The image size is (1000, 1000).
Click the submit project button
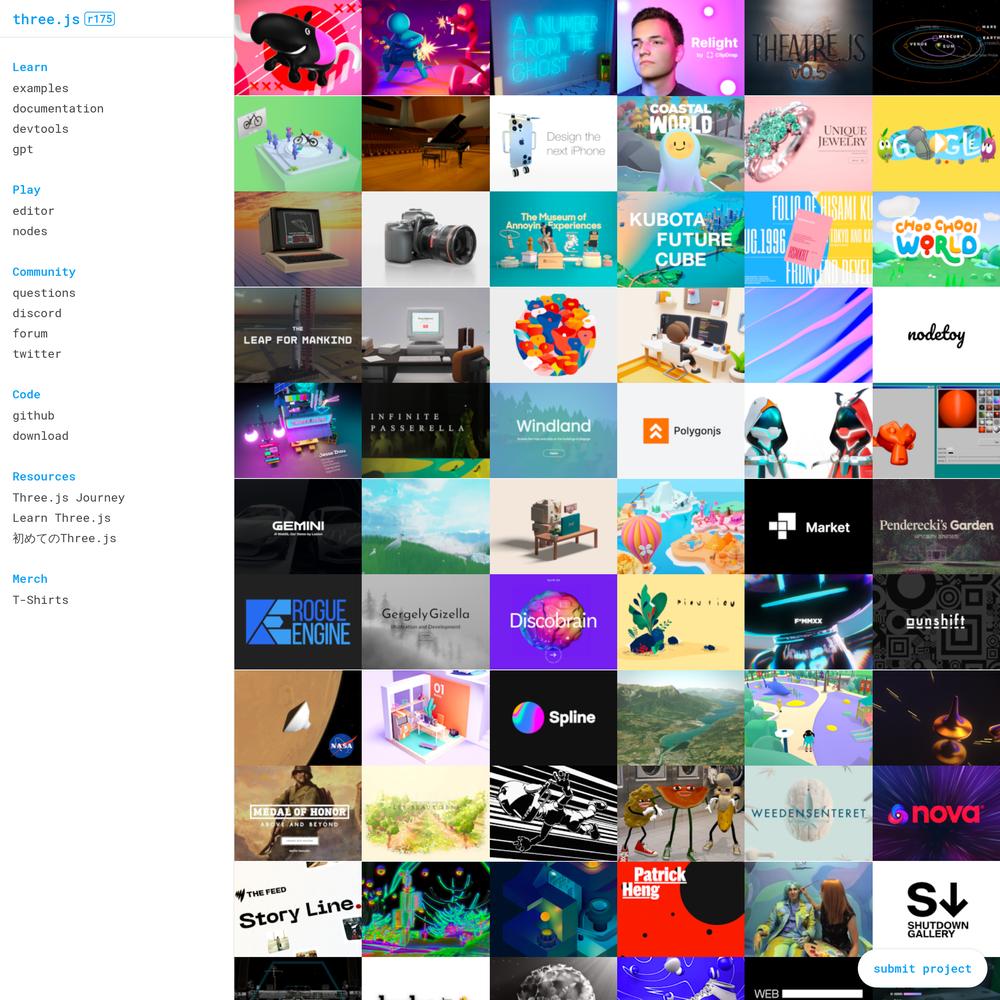[922, 968]
